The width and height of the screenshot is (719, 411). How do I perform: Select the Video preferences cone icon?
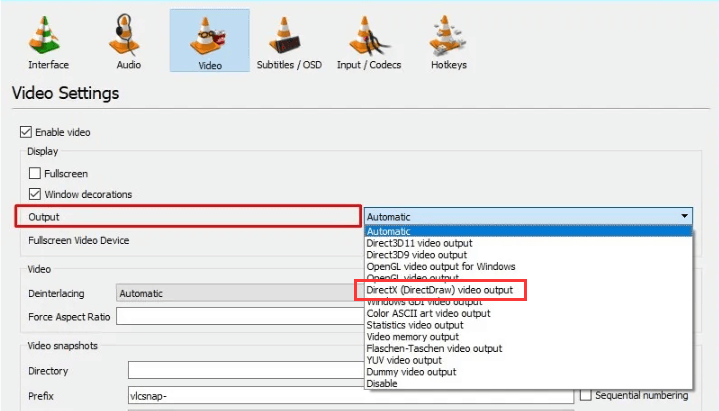tap(207, 36)
